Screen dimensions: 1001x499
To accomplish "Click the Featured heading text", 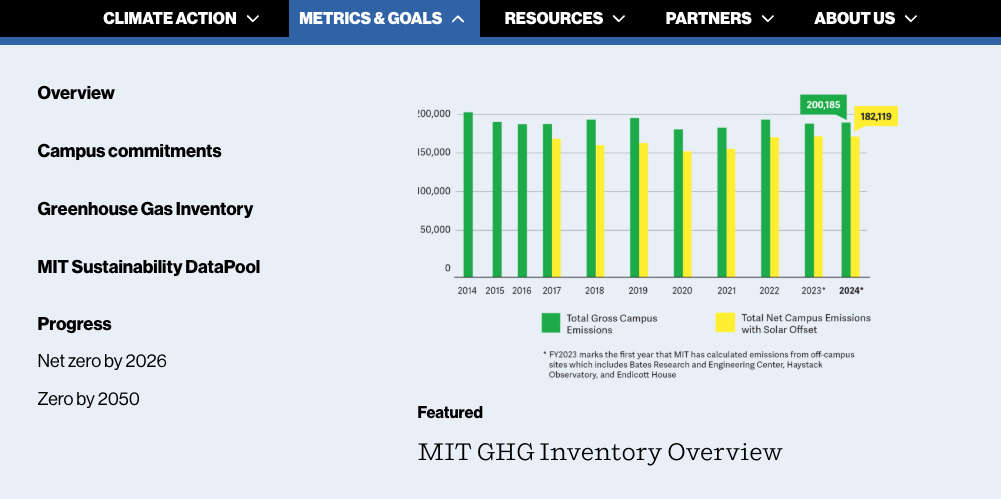I will coord(450,412).
